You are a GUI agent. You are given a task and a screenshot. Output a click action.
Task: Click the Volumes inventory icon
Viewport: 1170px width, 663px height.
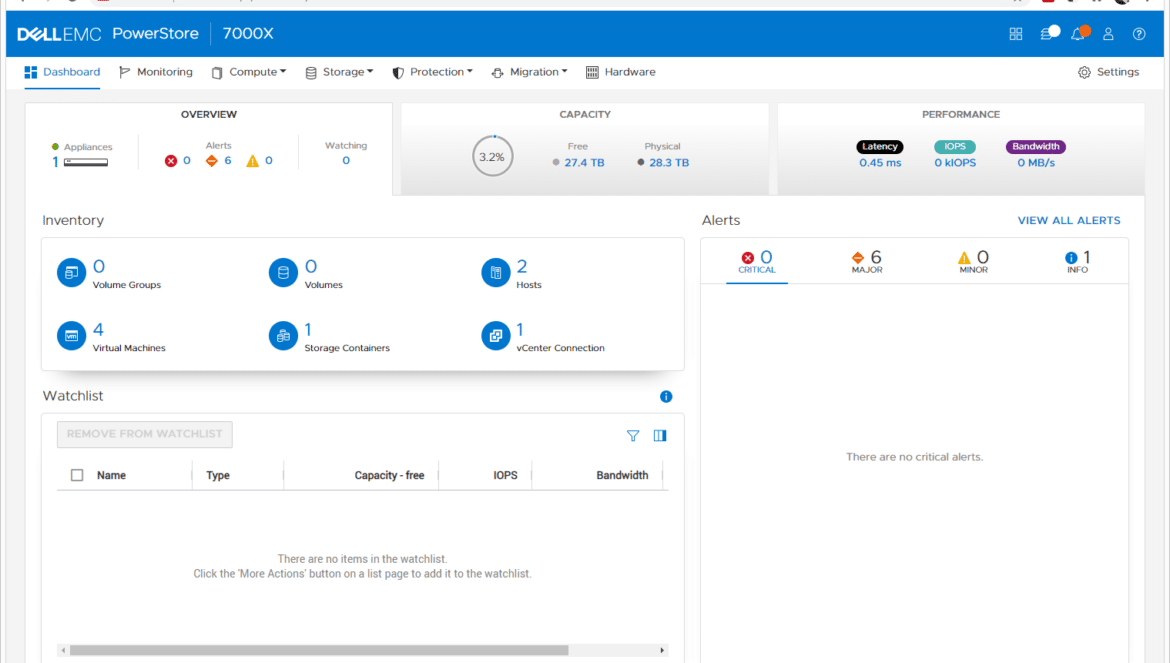[x=283, y=273]
